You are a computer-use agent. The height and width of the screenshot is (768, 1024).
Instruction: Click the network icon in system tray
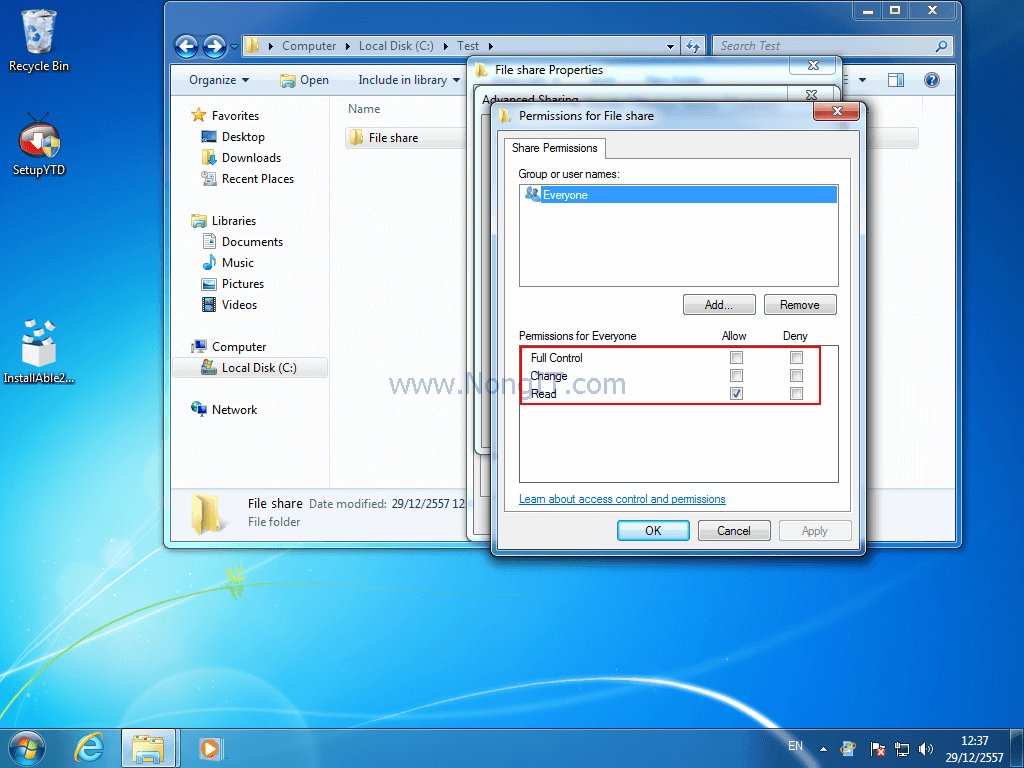[x=901, y=748]
